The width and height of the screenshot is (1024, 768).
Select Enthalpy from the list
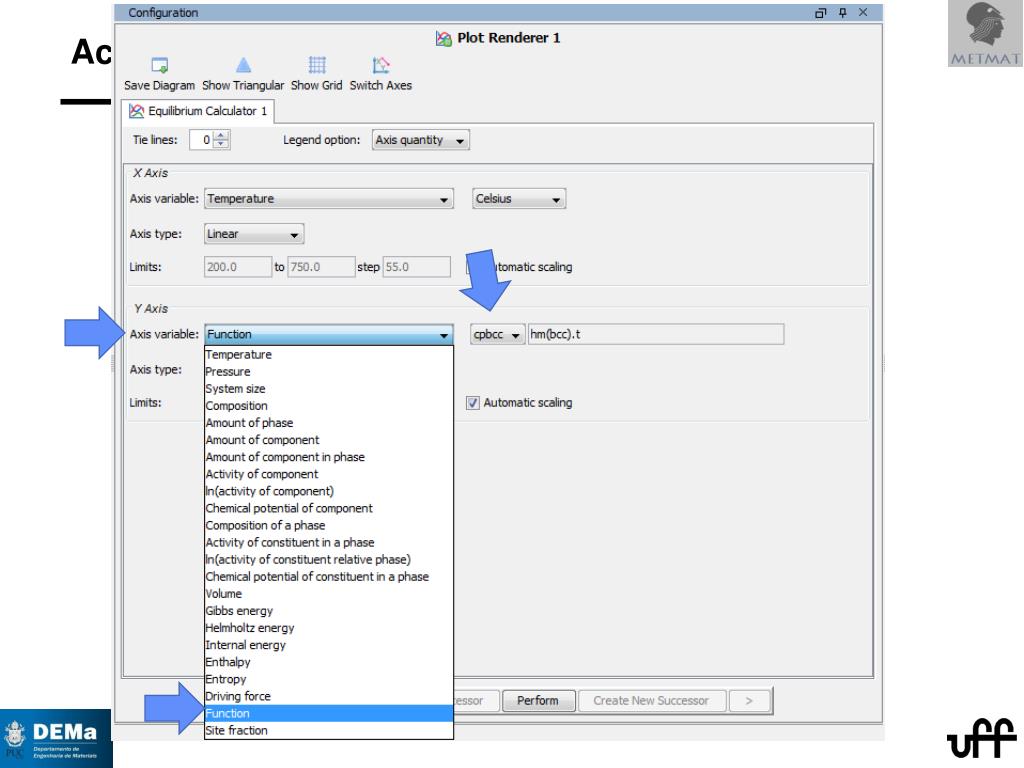[x=328, y=662]
